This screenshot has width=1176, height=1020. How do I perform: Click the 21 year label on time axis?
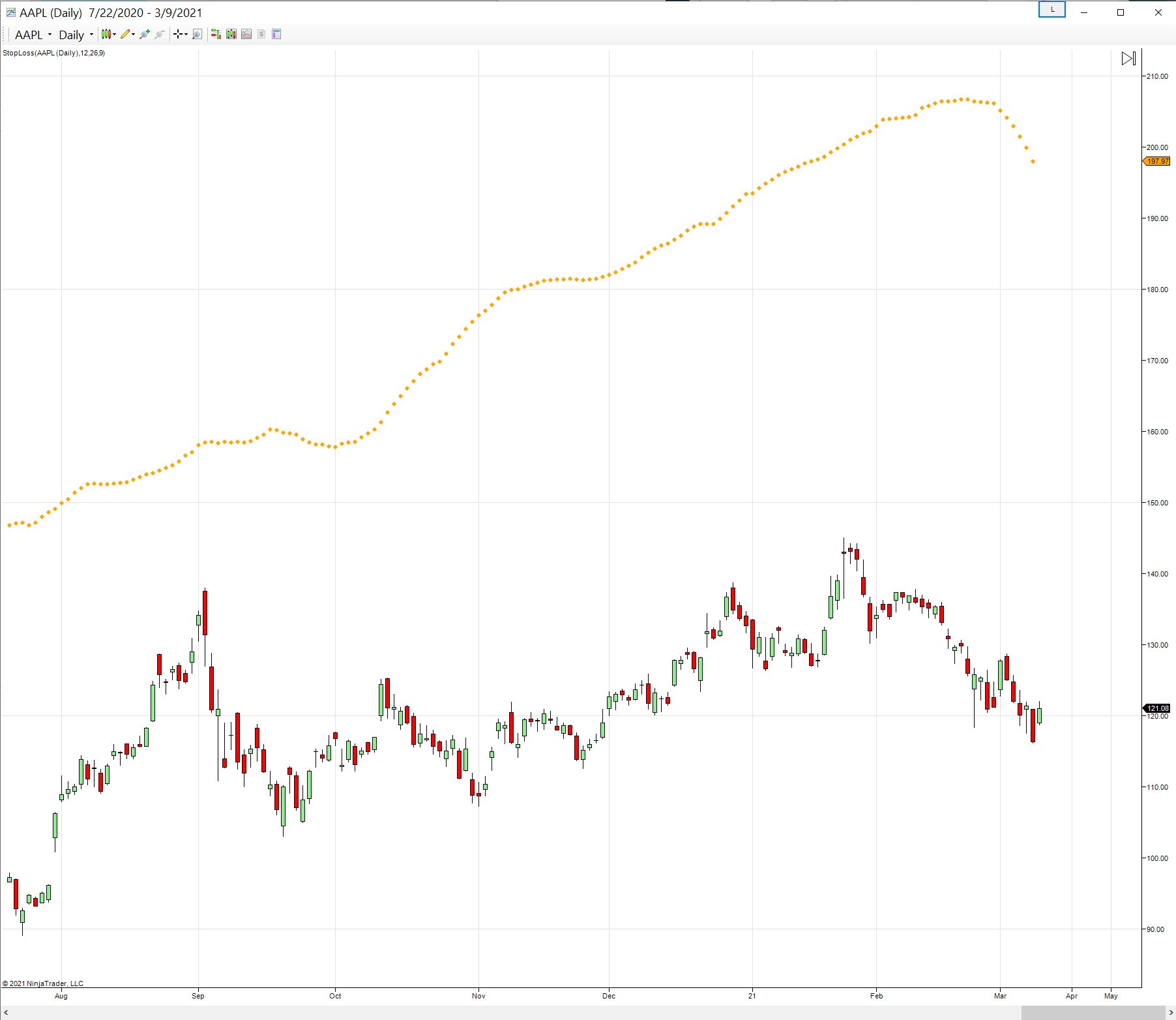pyautogui.click(x=752, y=996)
